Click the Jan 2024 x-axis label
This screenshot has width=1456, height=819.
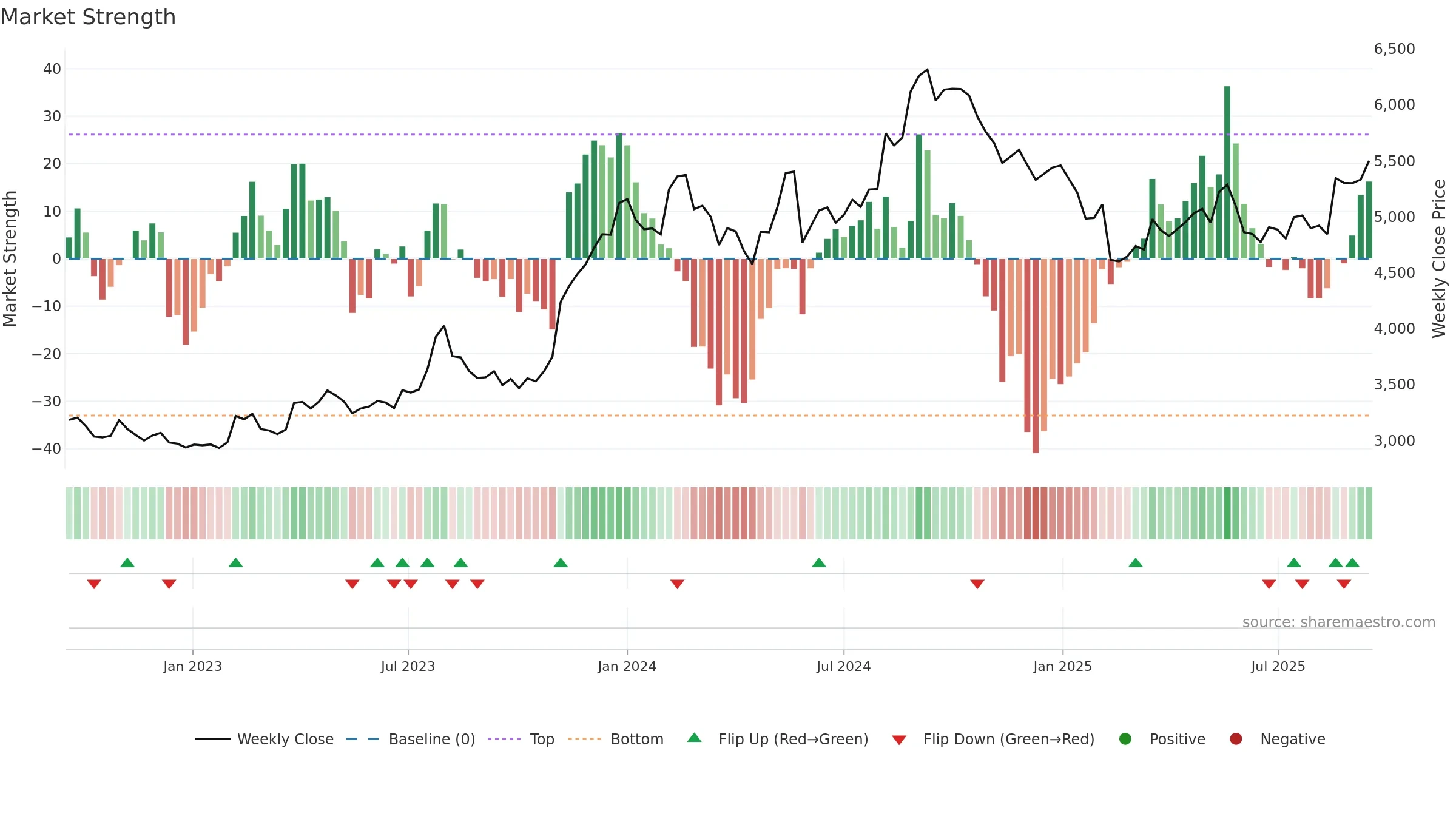(627, 666)
